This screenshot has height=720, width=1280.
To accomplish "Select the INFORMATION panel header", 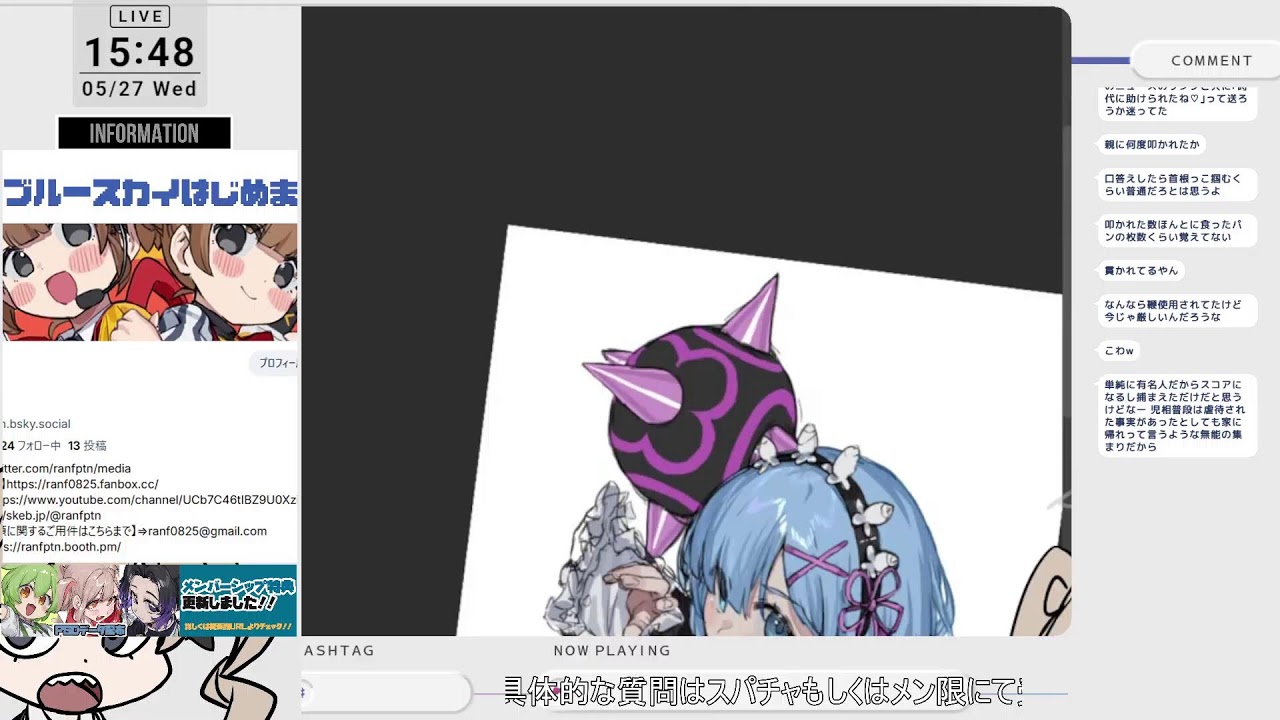I will coord(144,133).
